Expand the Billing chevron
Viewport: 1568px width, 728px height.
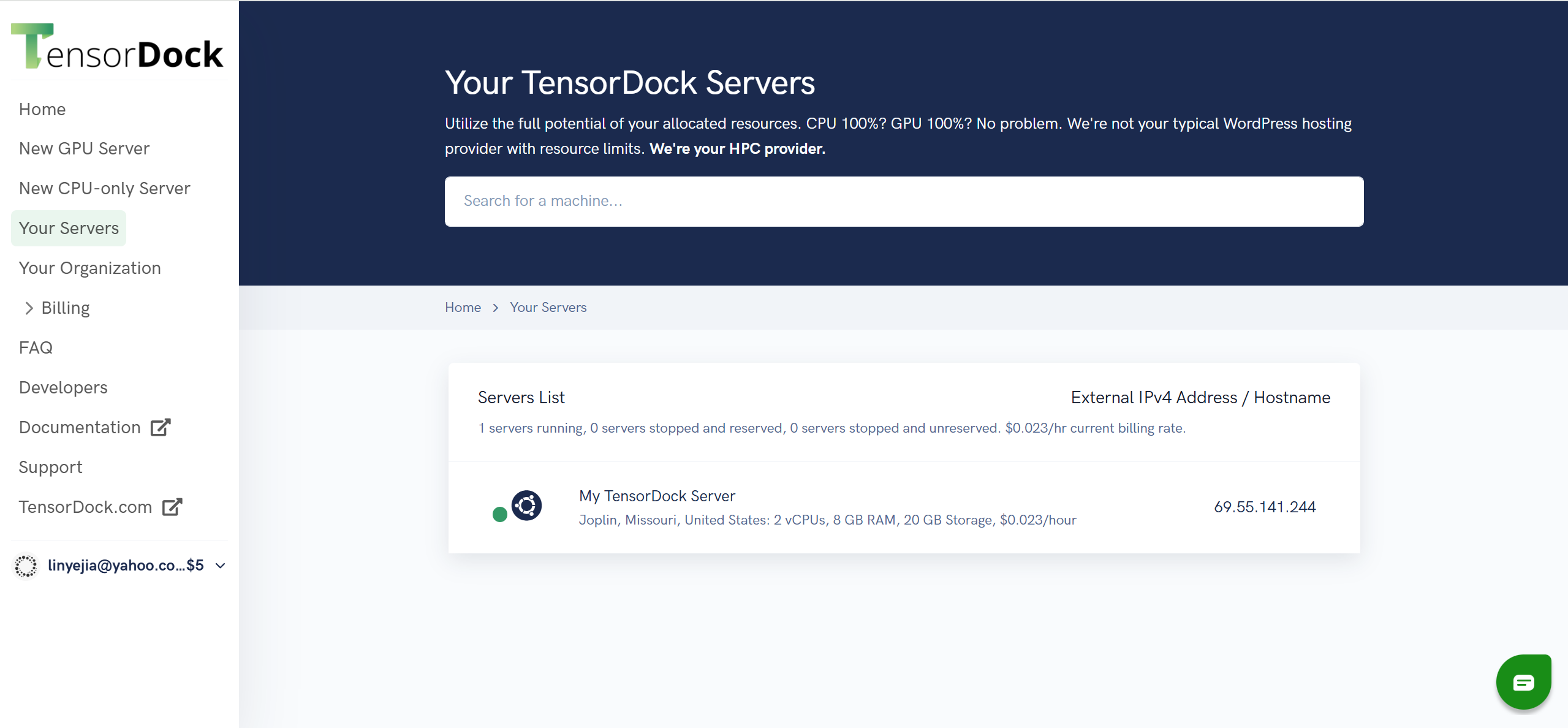coord(29,308)
